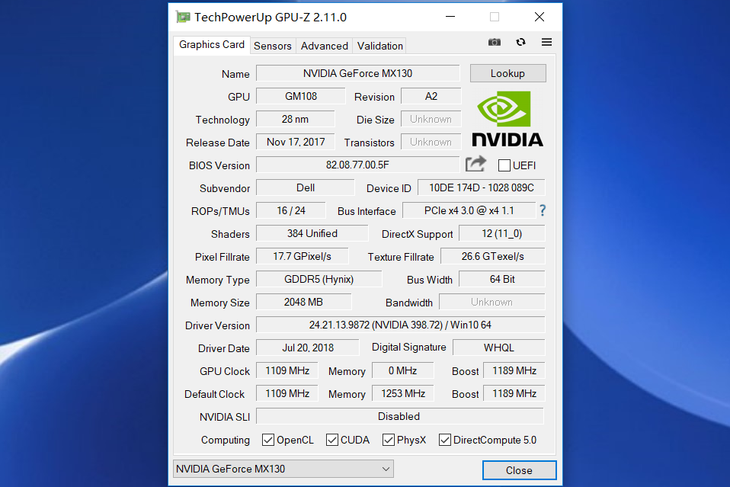Image resolution: width=730 pixels, height=487 pixels.
Task: Click the Driver Date field Jul 20, 2018
Action: 308,347
